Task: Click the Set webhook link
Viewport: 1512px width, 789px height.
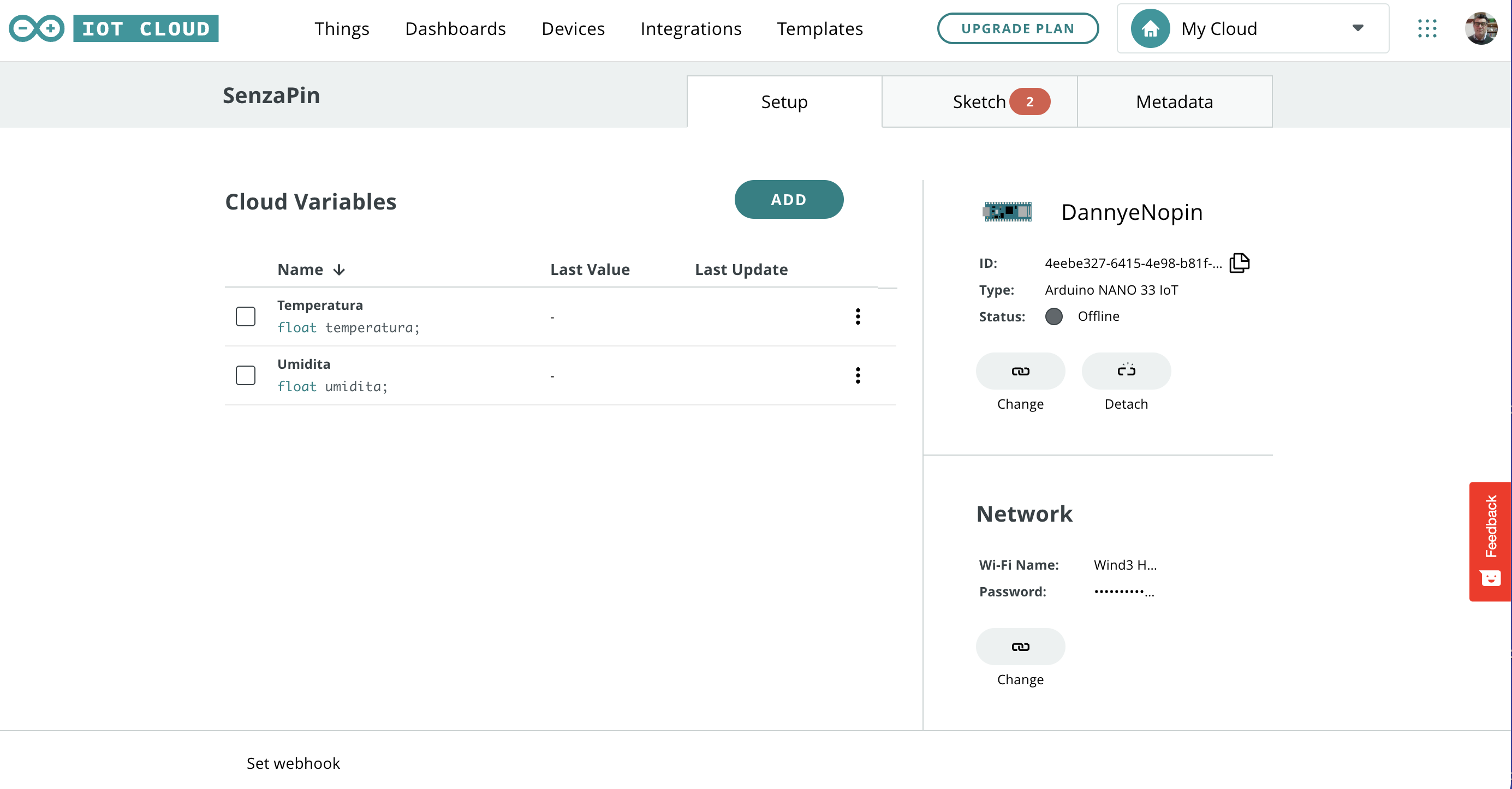Action: pyautogui.click(x=293, y=763)
